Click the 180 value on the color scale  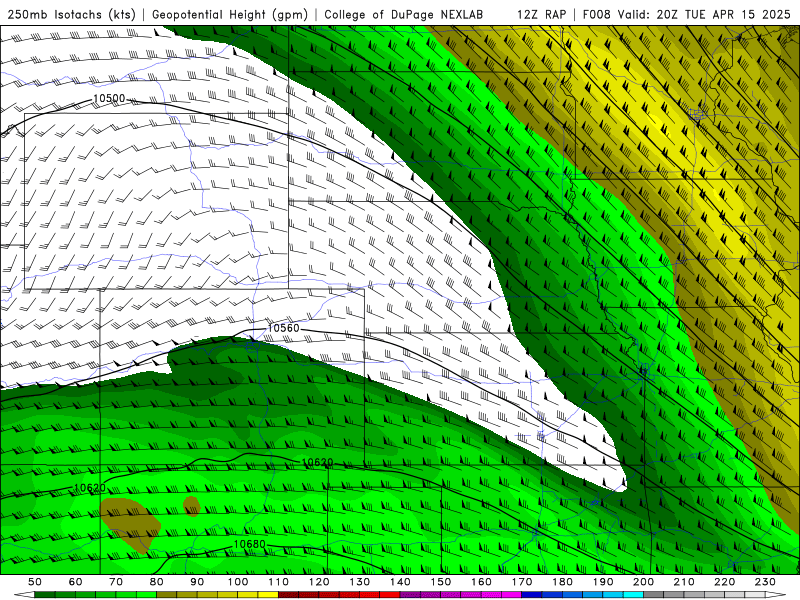click(x=562, y=582)
